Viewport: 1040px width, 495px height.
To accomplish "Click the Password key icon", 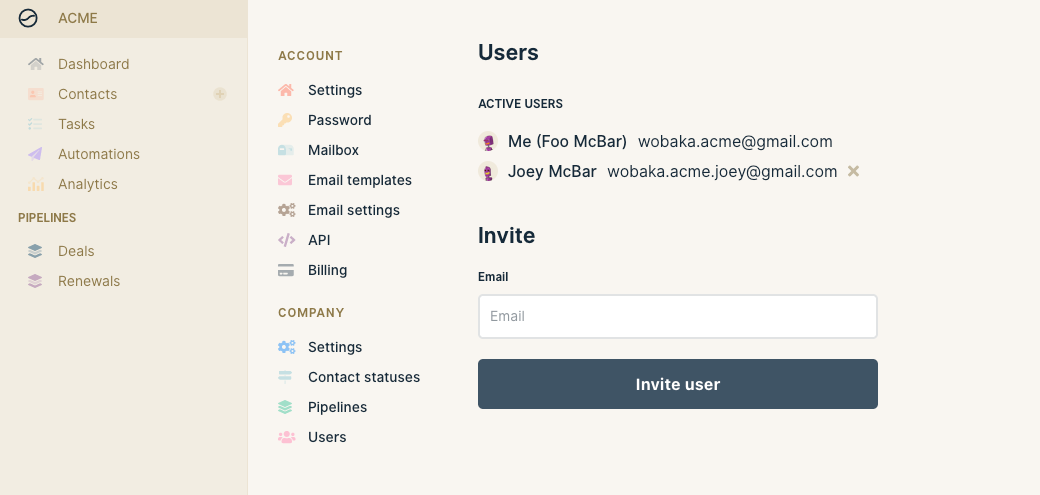I will 285,120.
